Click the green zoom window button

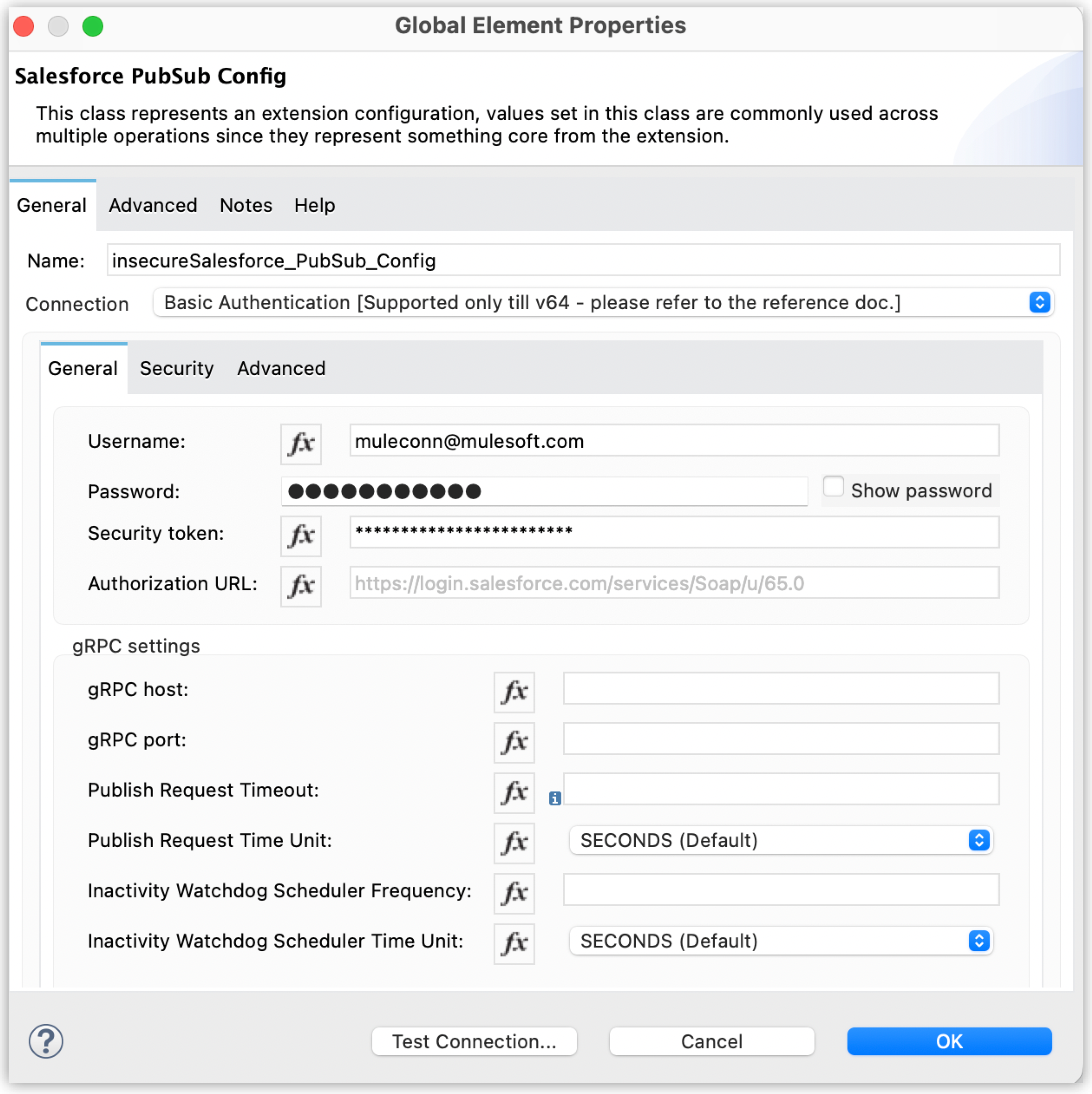click(x=93, y=26)
